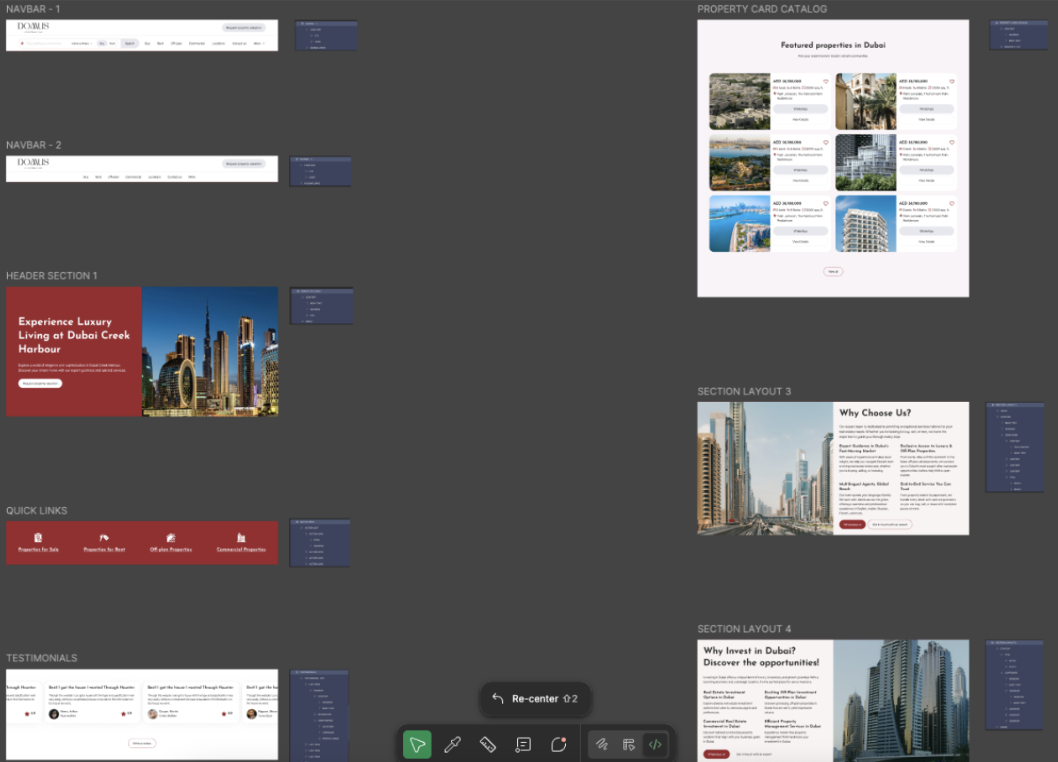The height and width of the screenshot is (762, 1058).
Task: Select the PROPERTY CARD CATALOG frame title
Action: pyautogui.click(x=762, y=9)
